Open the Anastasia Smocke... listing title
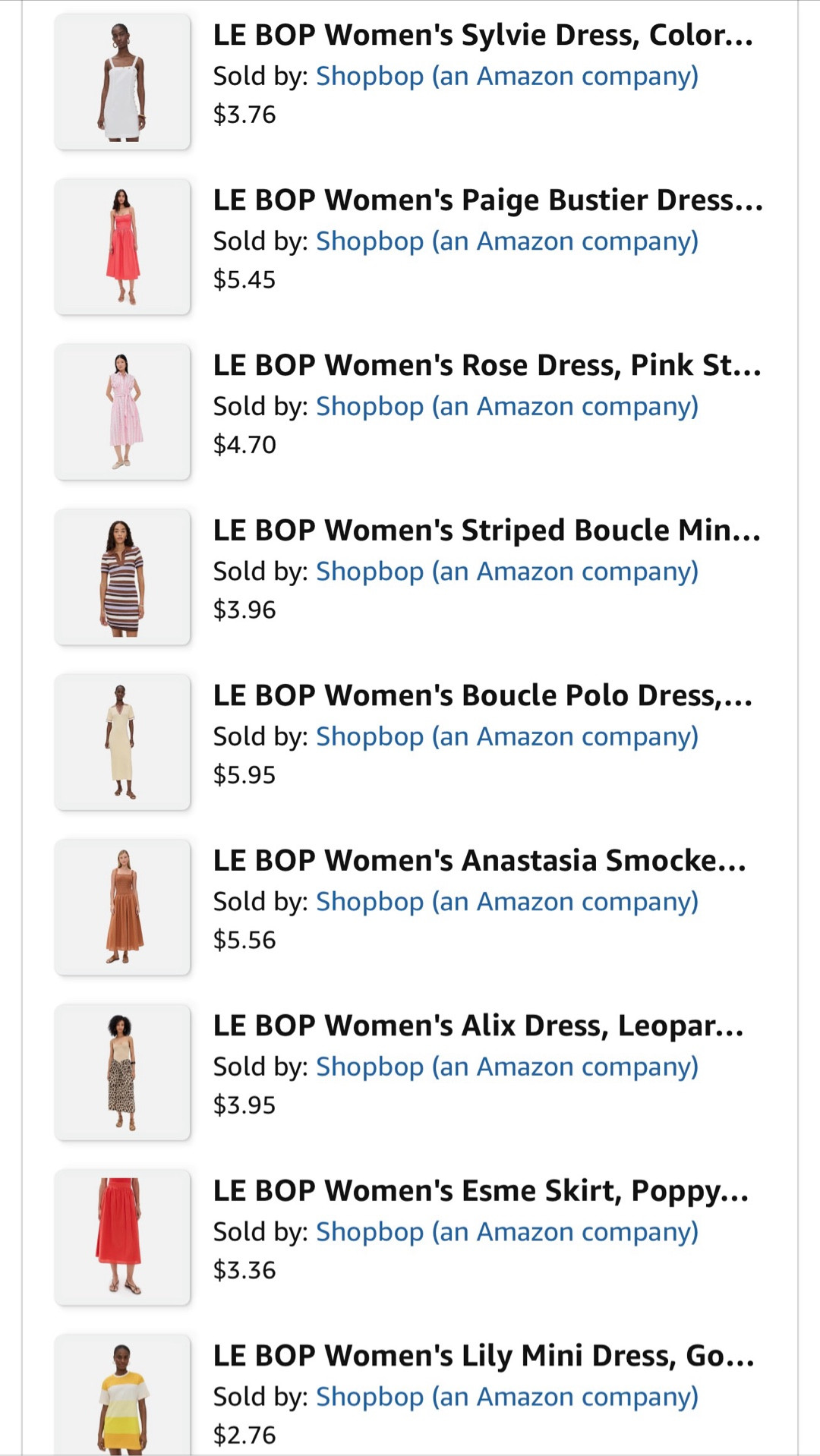 [480, 861]
